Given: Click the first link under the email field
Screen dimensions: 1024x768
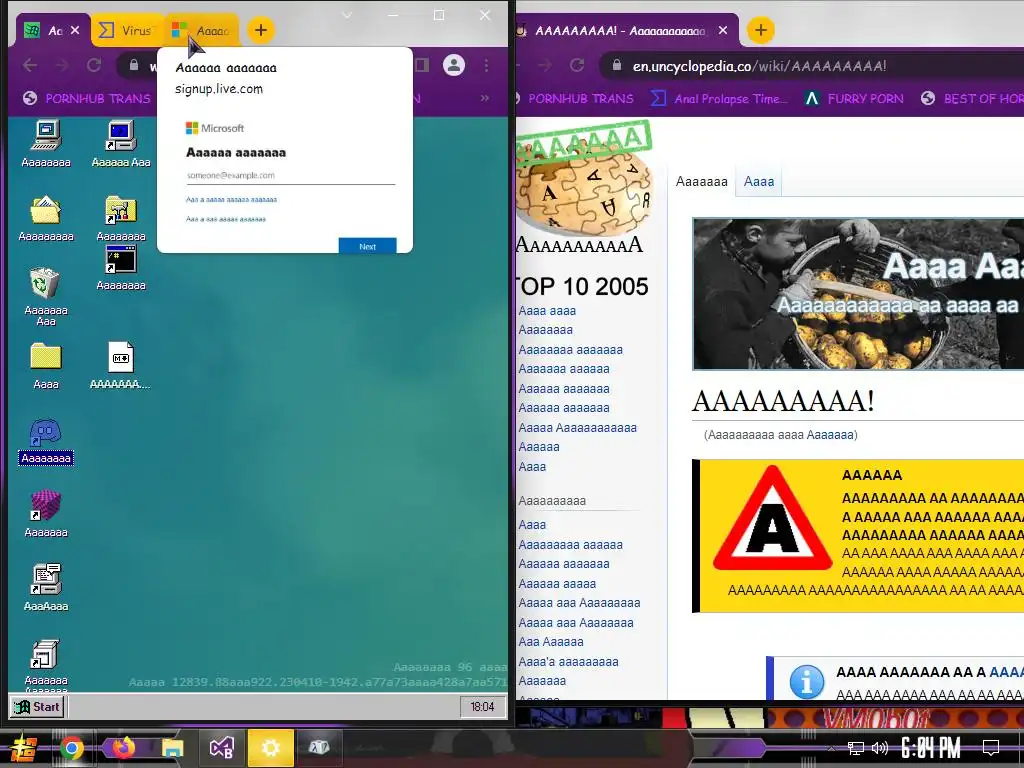Looking at the screenshot, I should pyautogui.click(x=231, y=199).
